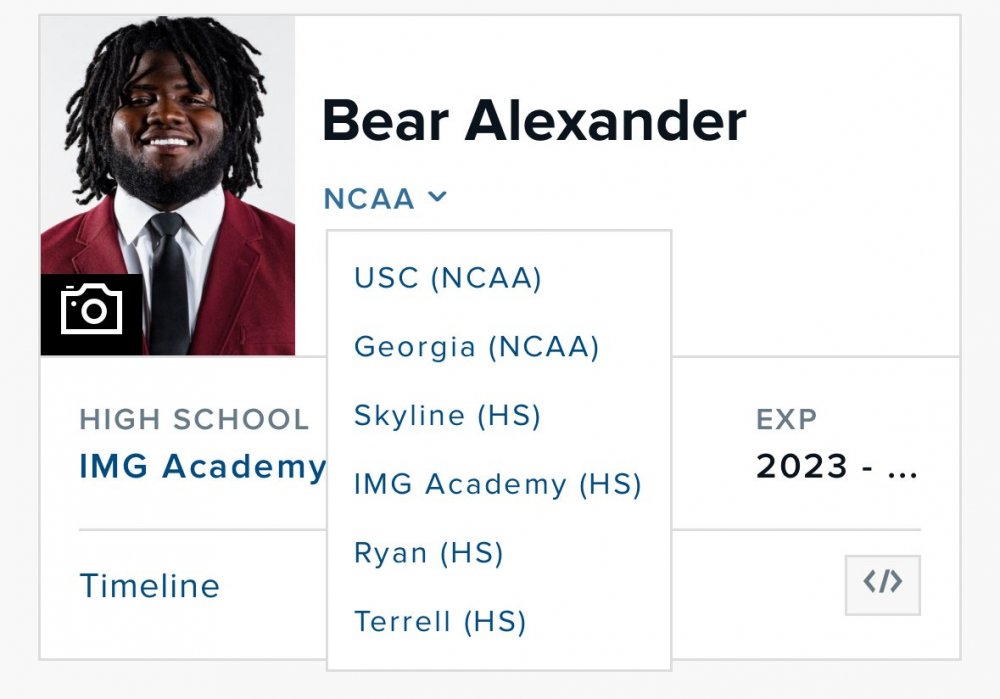Select USC (NCAA) from the list

tap(448, 278)
